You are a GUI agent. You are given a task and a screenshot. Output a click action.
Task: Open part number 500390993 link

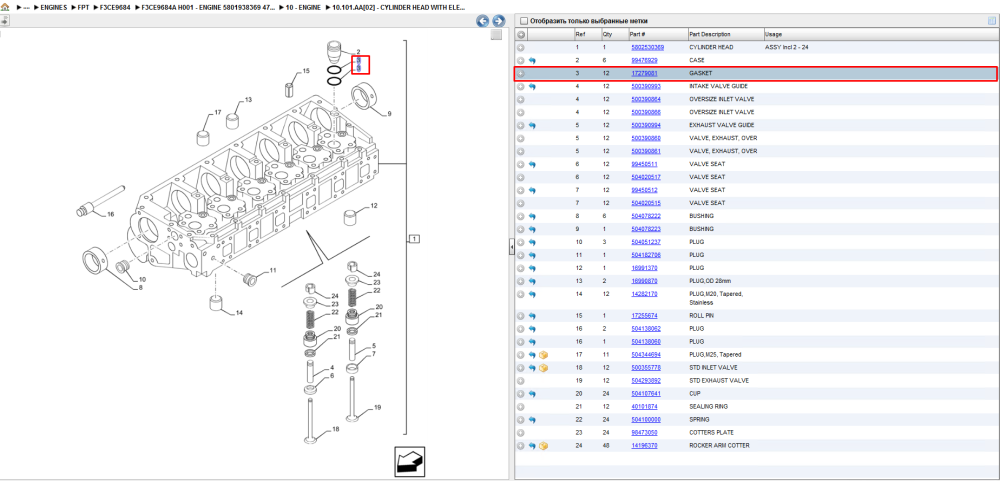tap(646, 86)
